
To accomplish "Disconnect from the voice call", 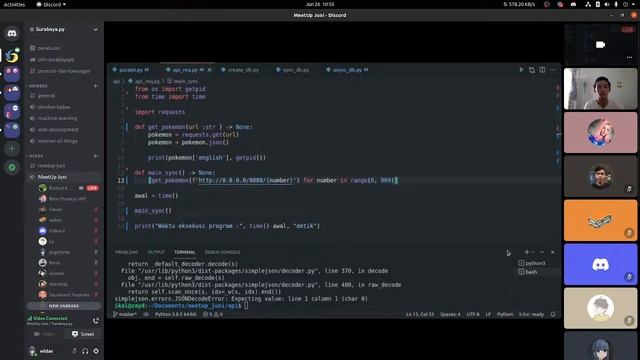I will [96, 321].
